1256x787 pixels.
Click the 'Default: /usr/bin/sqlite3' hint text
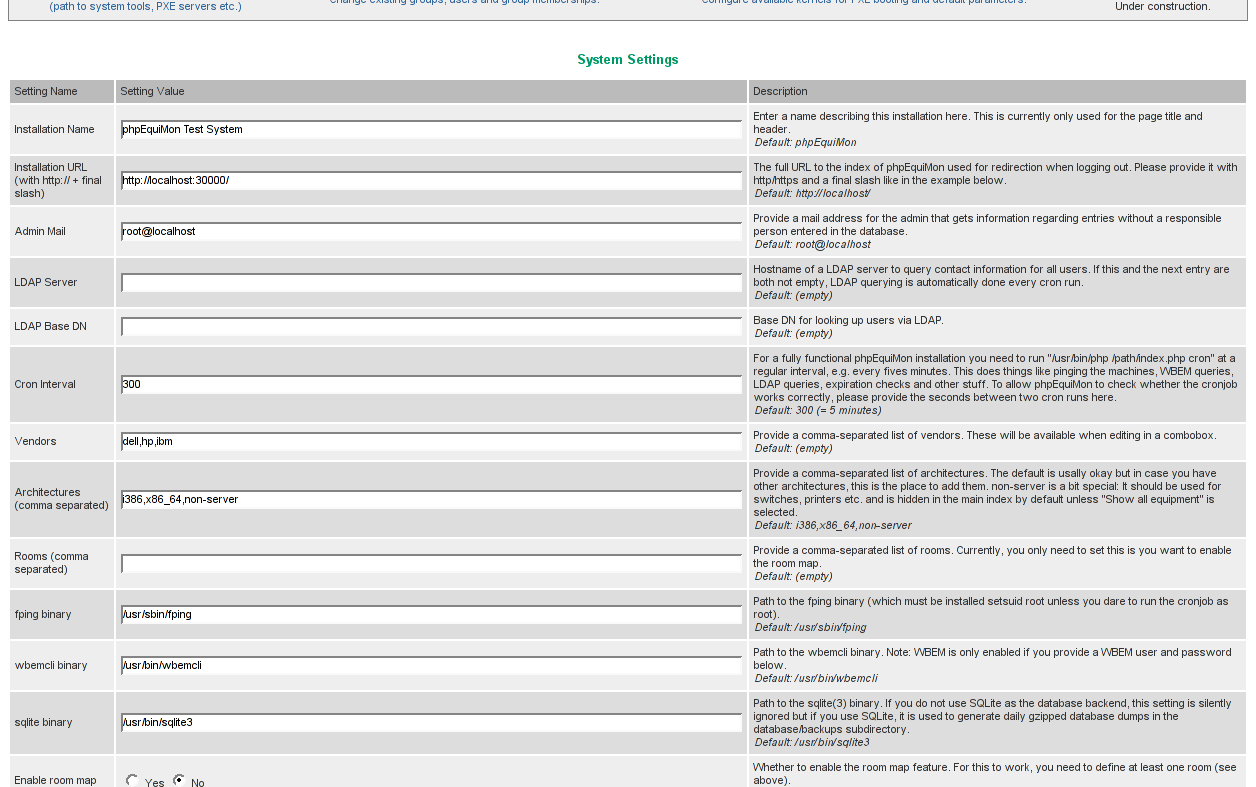point(812,742)
